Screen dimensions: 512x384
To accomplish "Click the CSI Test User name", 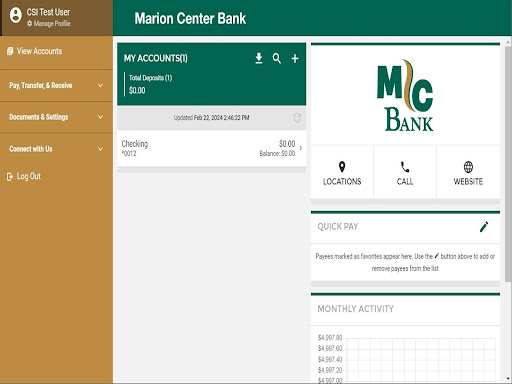I will [x=48, y=12].
